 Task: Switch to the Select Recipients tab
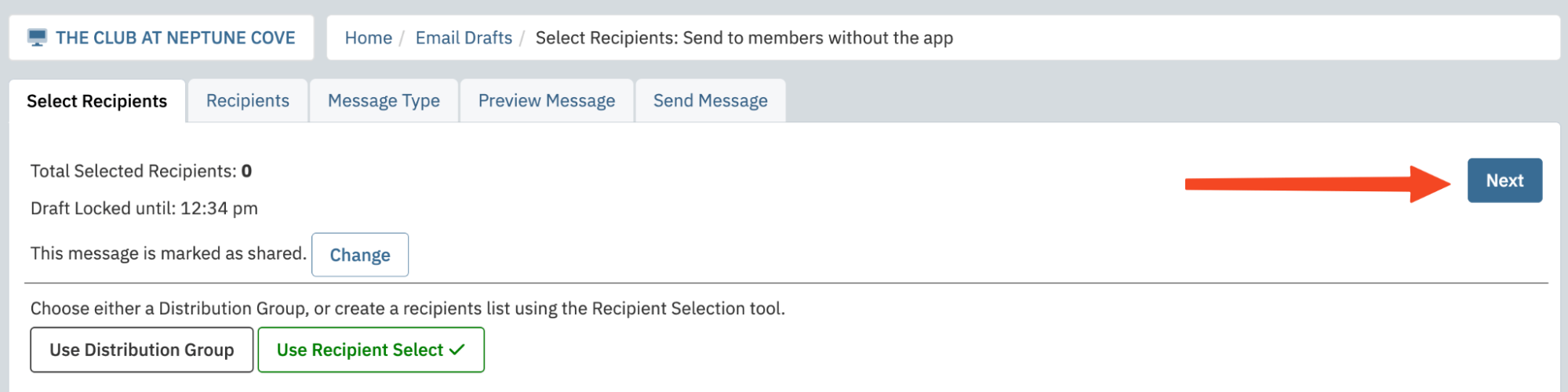97,101
